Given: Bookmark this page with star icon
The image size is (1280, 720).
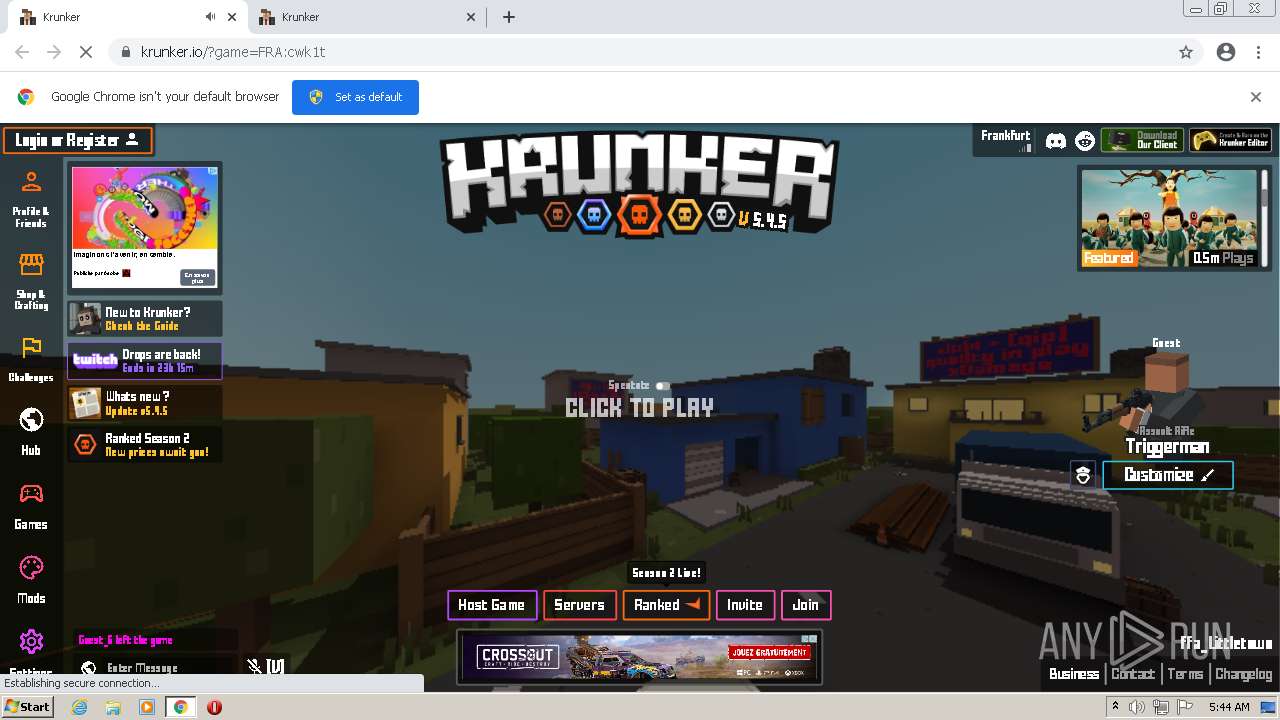Looking at the screenshot, I should point(1186,52).
